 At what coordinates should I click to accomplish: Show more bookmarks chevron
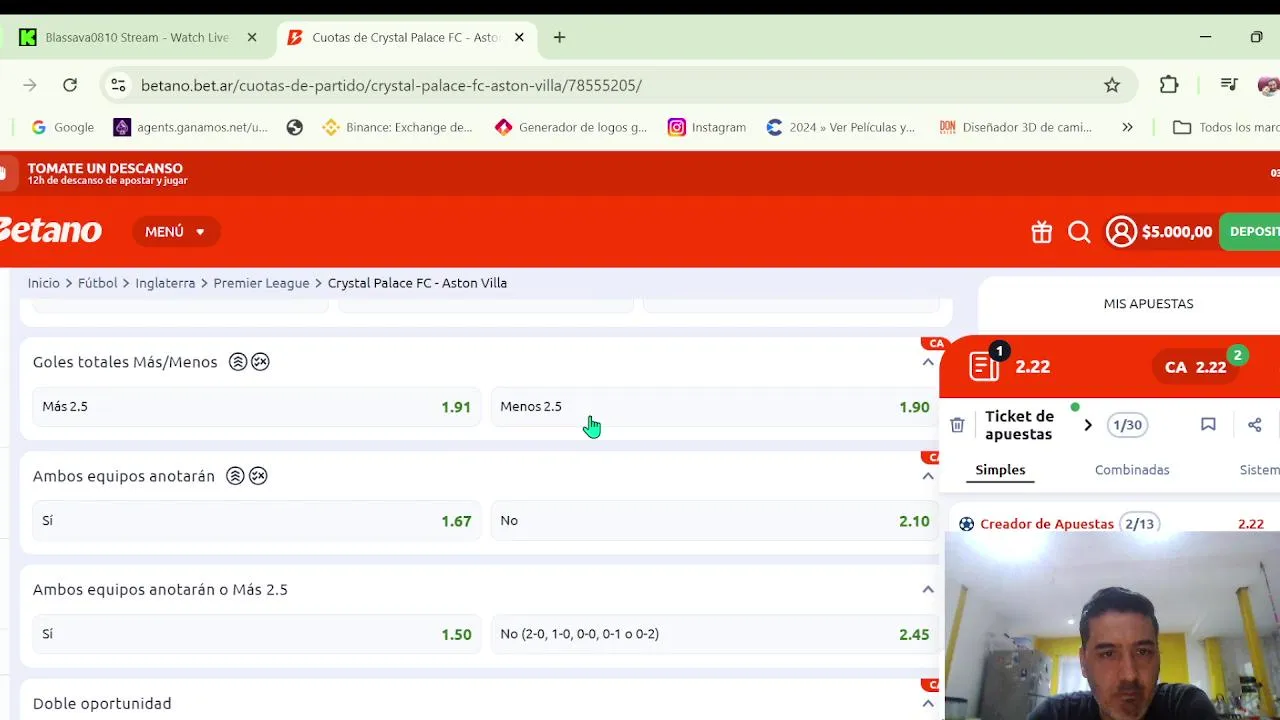click(1127, 127)
